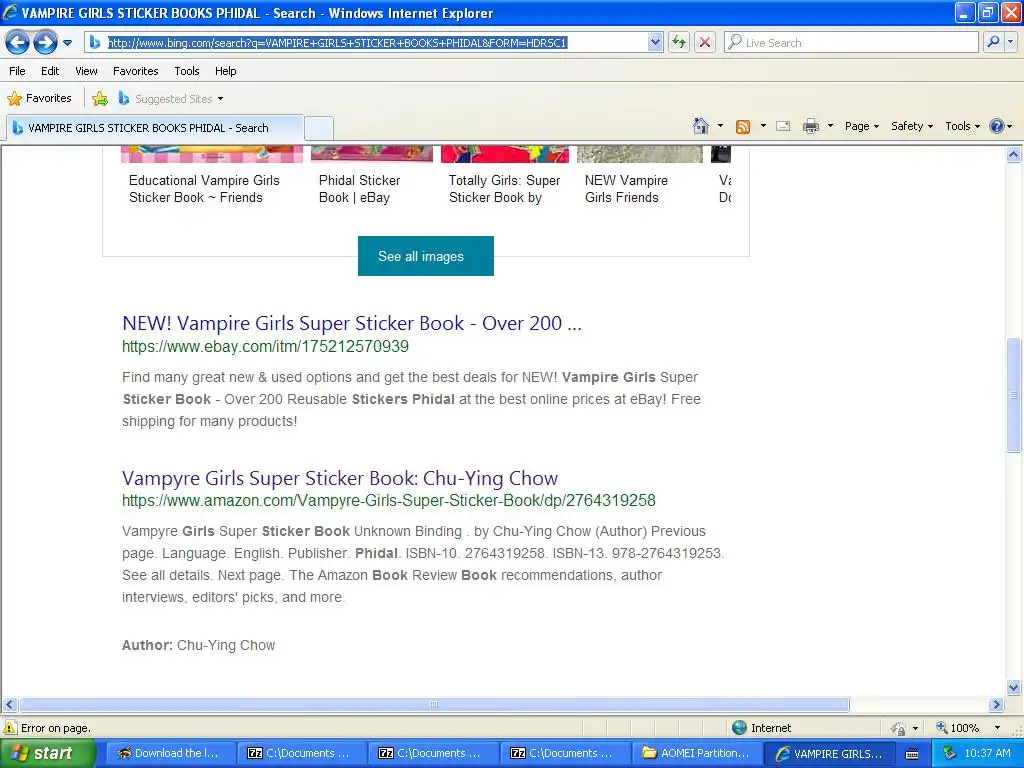Open the File menu
The width and height of the screenshot is (1024, 768).
(18, 71)
